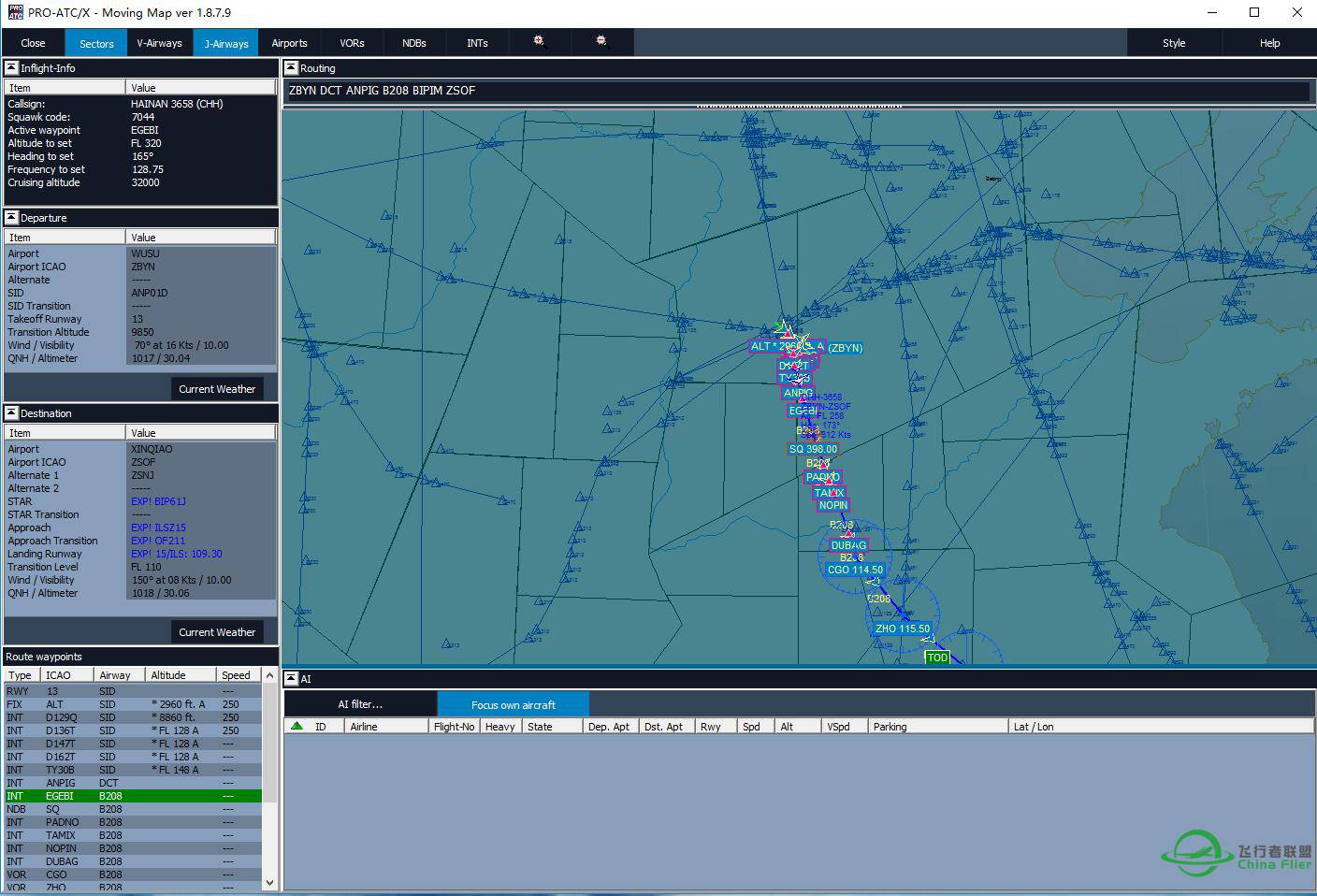Image resolution: width=1317 pixels, height=896 pixels.
Task: Click the Airline column header in AI table
Action: (x=386, y=727)
